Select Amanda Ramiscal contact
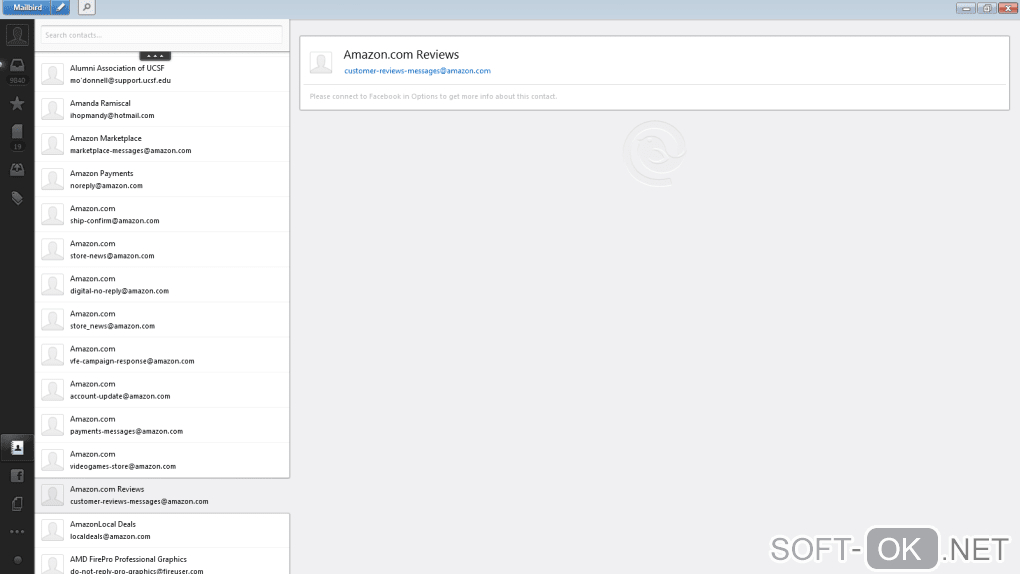 162,109
